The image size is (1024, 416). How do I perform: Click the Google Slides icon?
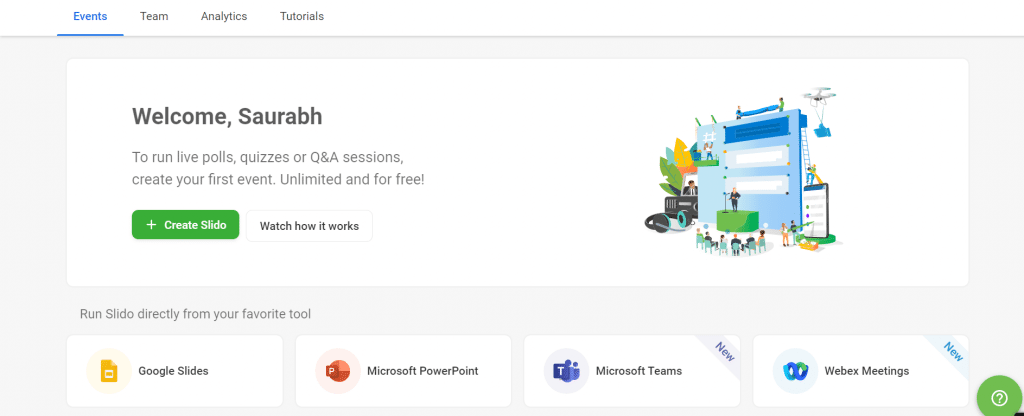[108, 371]
